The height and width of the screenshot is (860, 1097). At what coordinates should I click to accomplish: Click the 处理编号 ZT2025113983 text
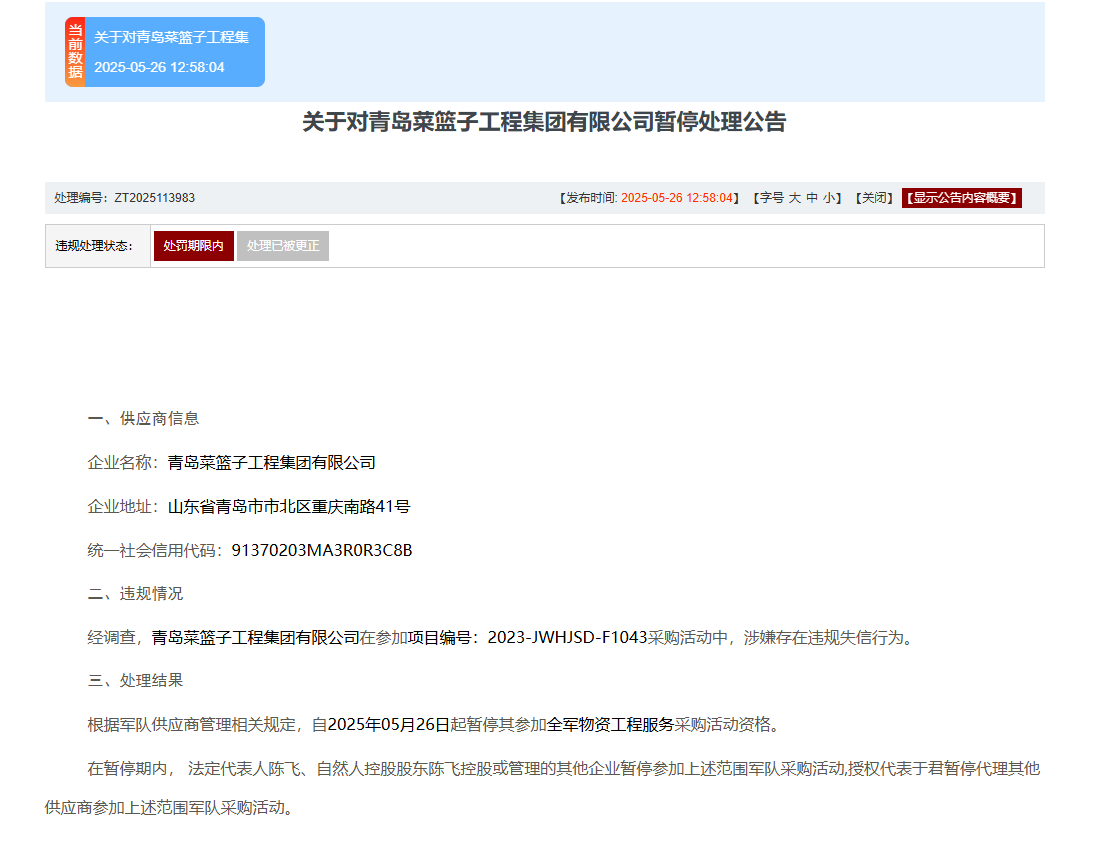[125, 198]
